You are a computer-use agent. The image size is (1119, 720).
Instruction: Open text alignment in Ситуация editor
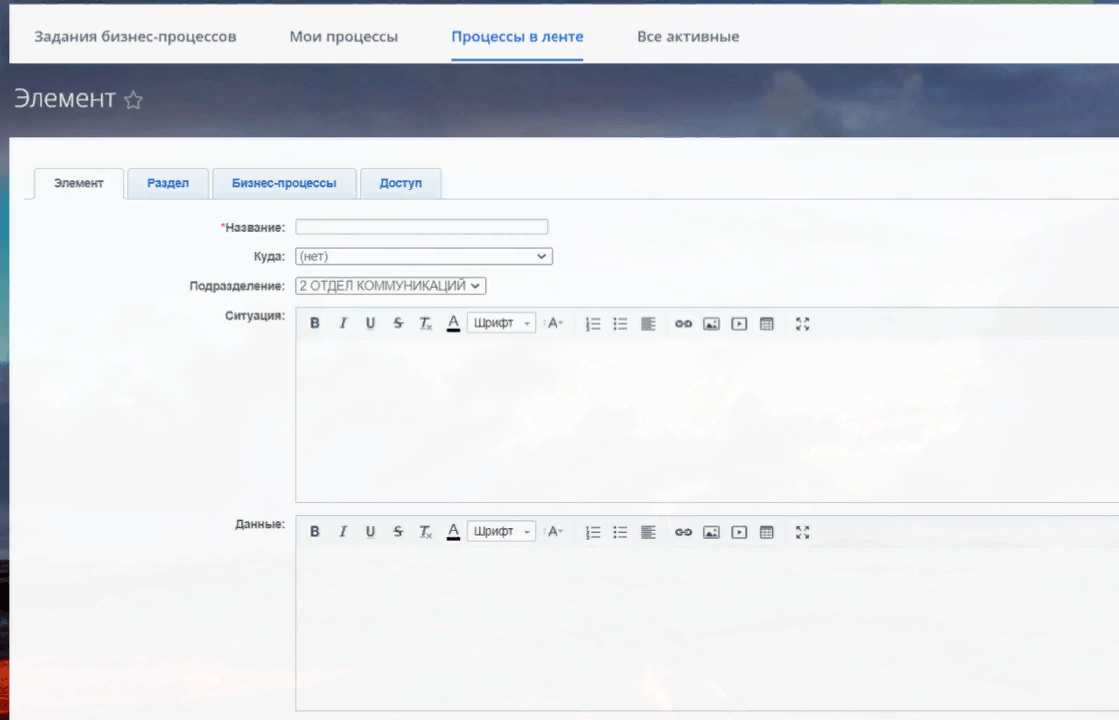648,324
